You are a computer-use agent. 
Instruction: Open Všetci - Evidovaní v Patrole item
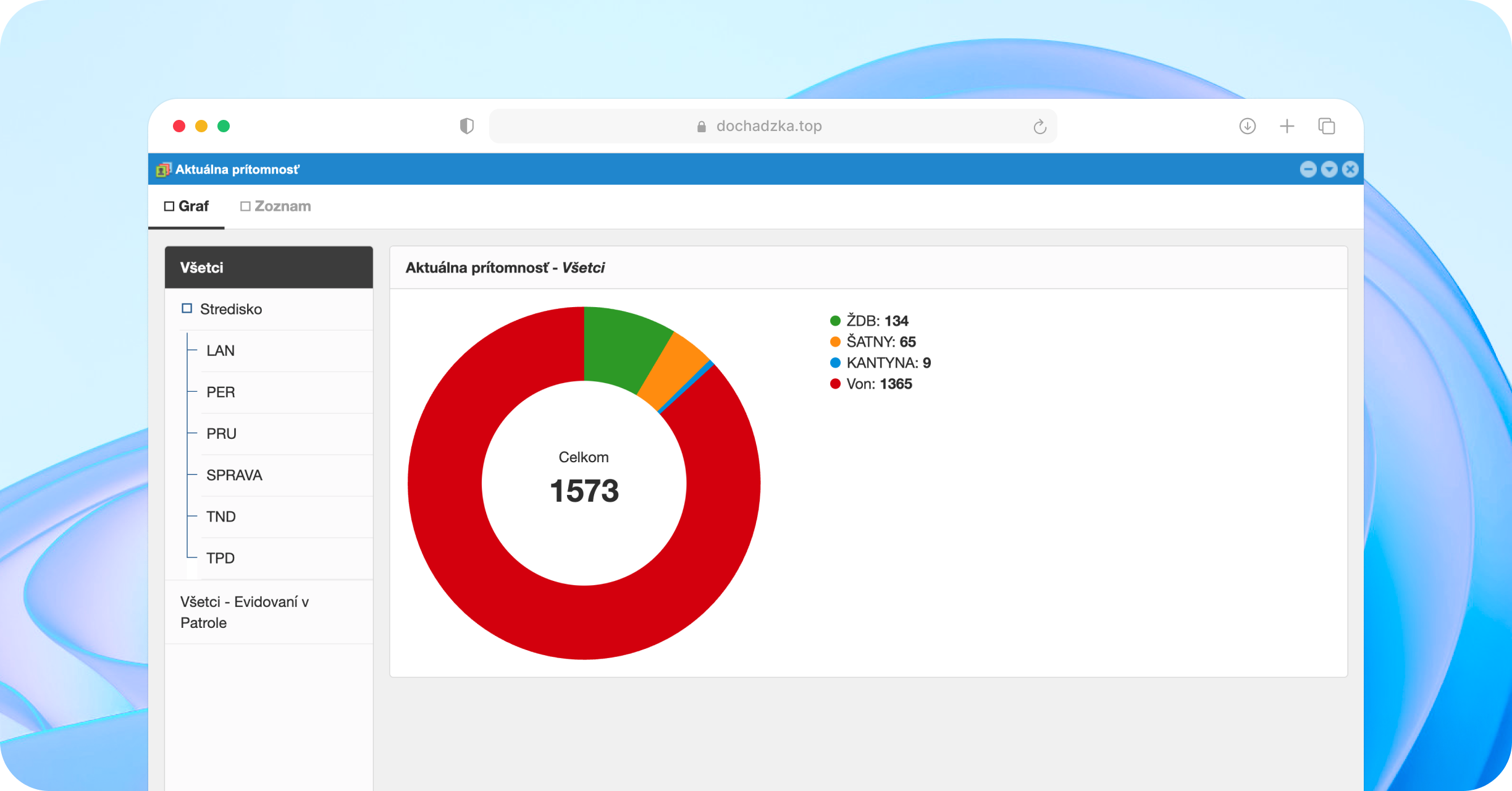[x=269, y=612]
